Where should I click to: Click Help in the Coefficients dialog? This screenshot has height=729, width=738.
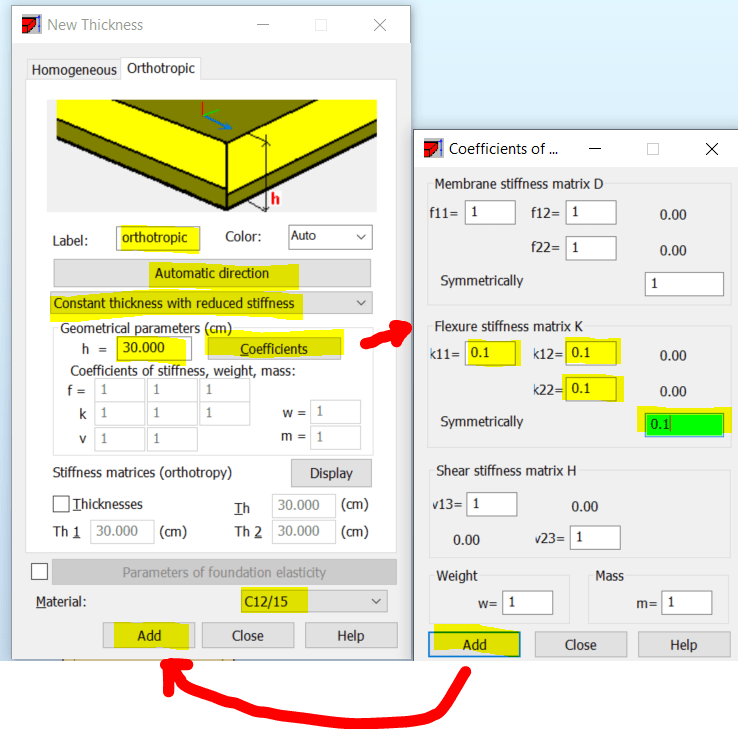click(683, 644)
